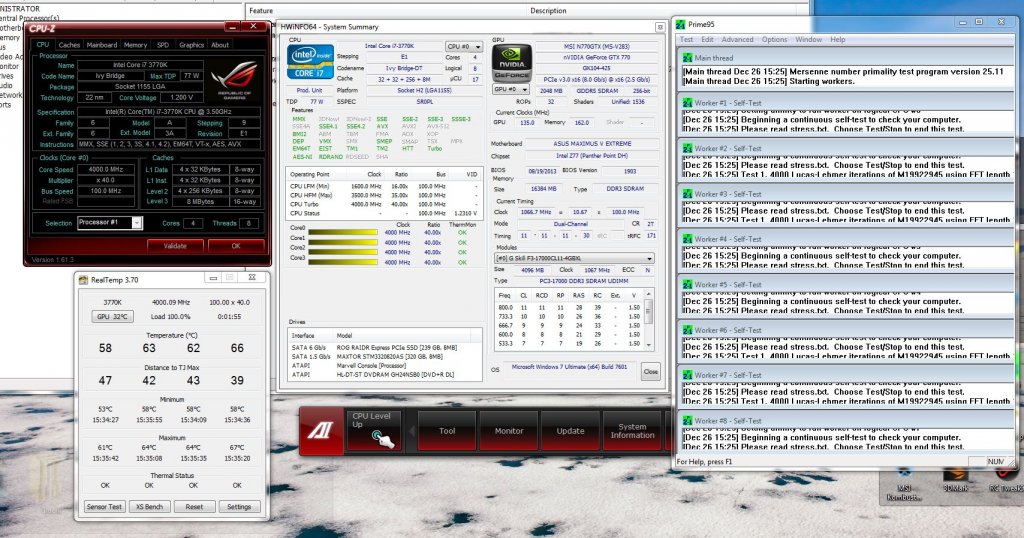Open the GPU #0 selector in HWiNFO64

pos(510,89)
